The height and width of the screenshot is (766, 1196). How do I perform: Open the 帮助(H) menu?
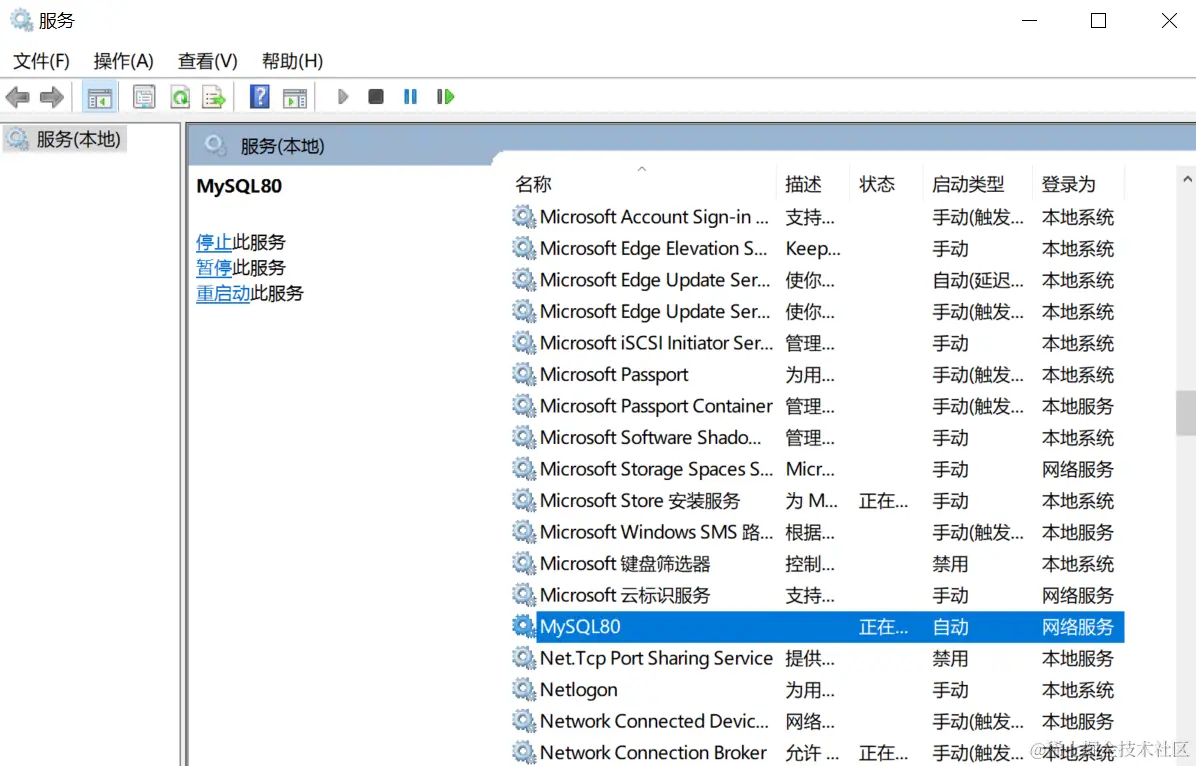click(x=292, y=60)
